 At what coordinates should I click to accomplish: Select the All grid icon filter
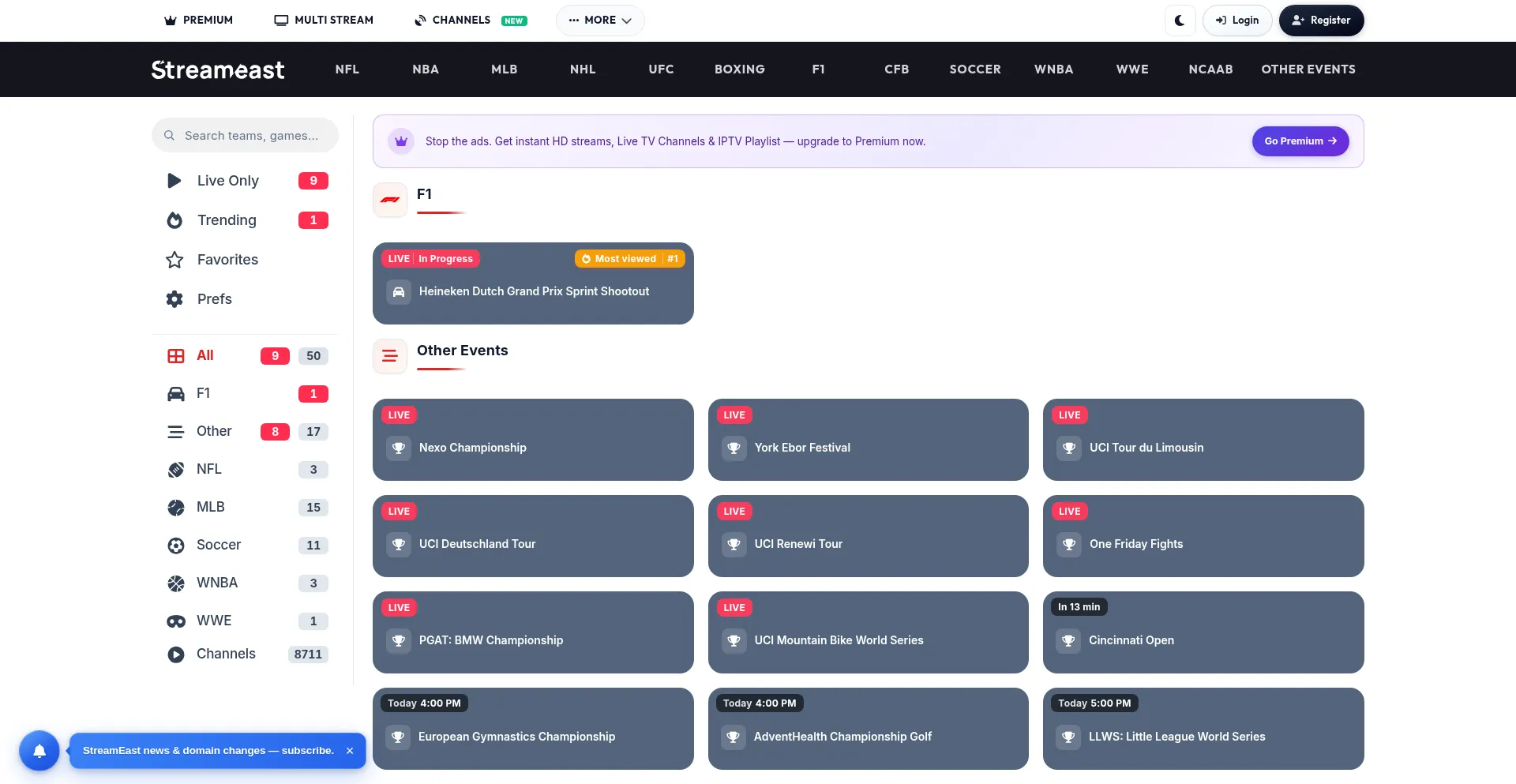176,356
